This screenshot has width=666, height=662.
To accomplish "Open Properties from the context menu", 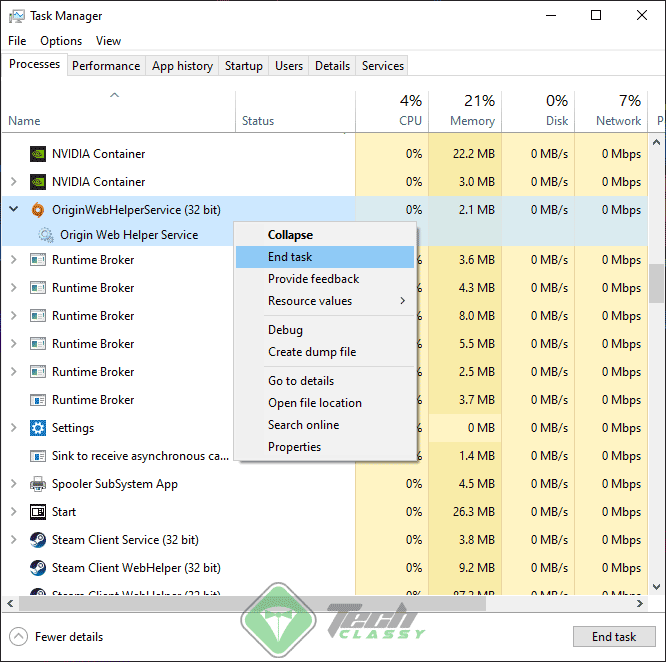I will [x=325, y=447].
